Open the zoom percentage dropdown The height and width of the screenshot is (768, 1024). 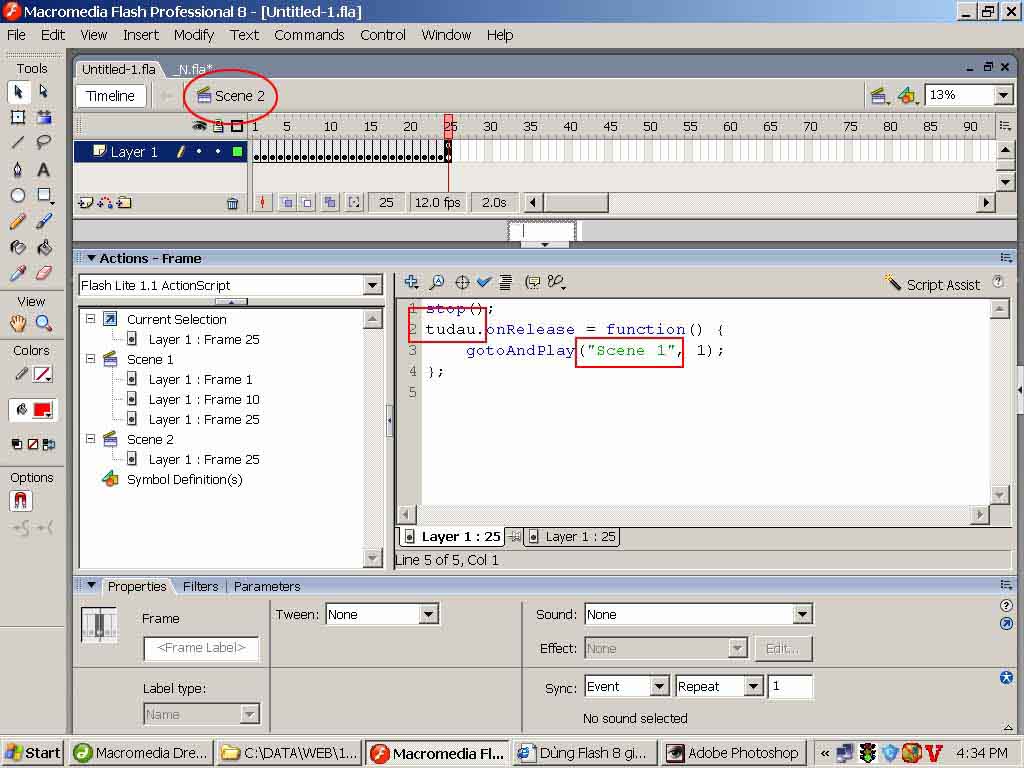pos(1004,96)
